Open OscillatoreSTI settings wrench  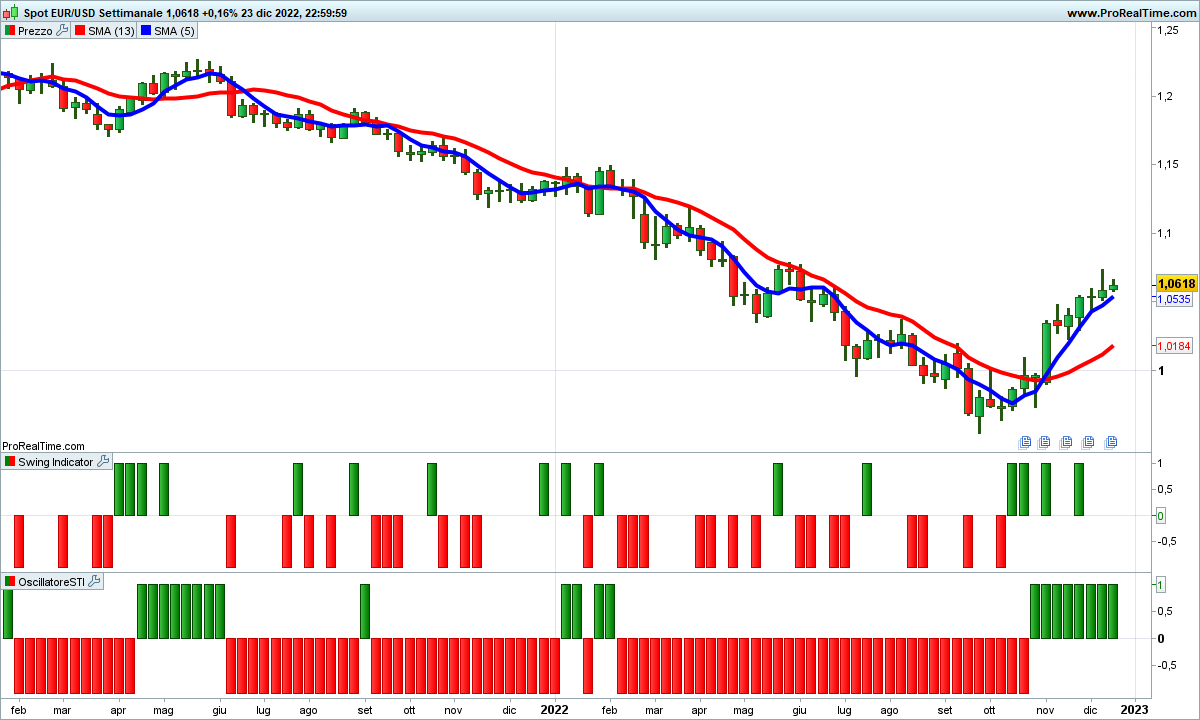pyautogui.click(x=95, y=581)
